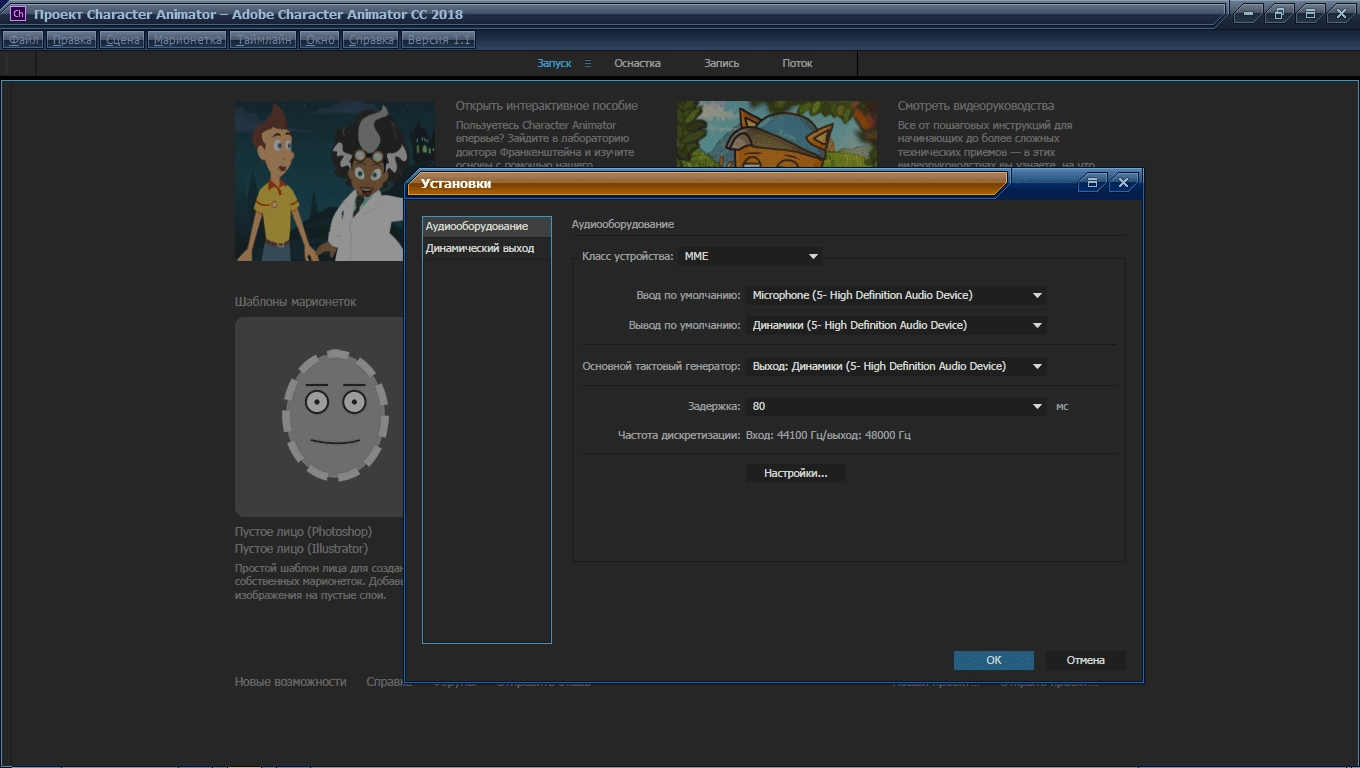Click the Настройки... button
This screenshot has height=768, width=1360.
(796, 473)
